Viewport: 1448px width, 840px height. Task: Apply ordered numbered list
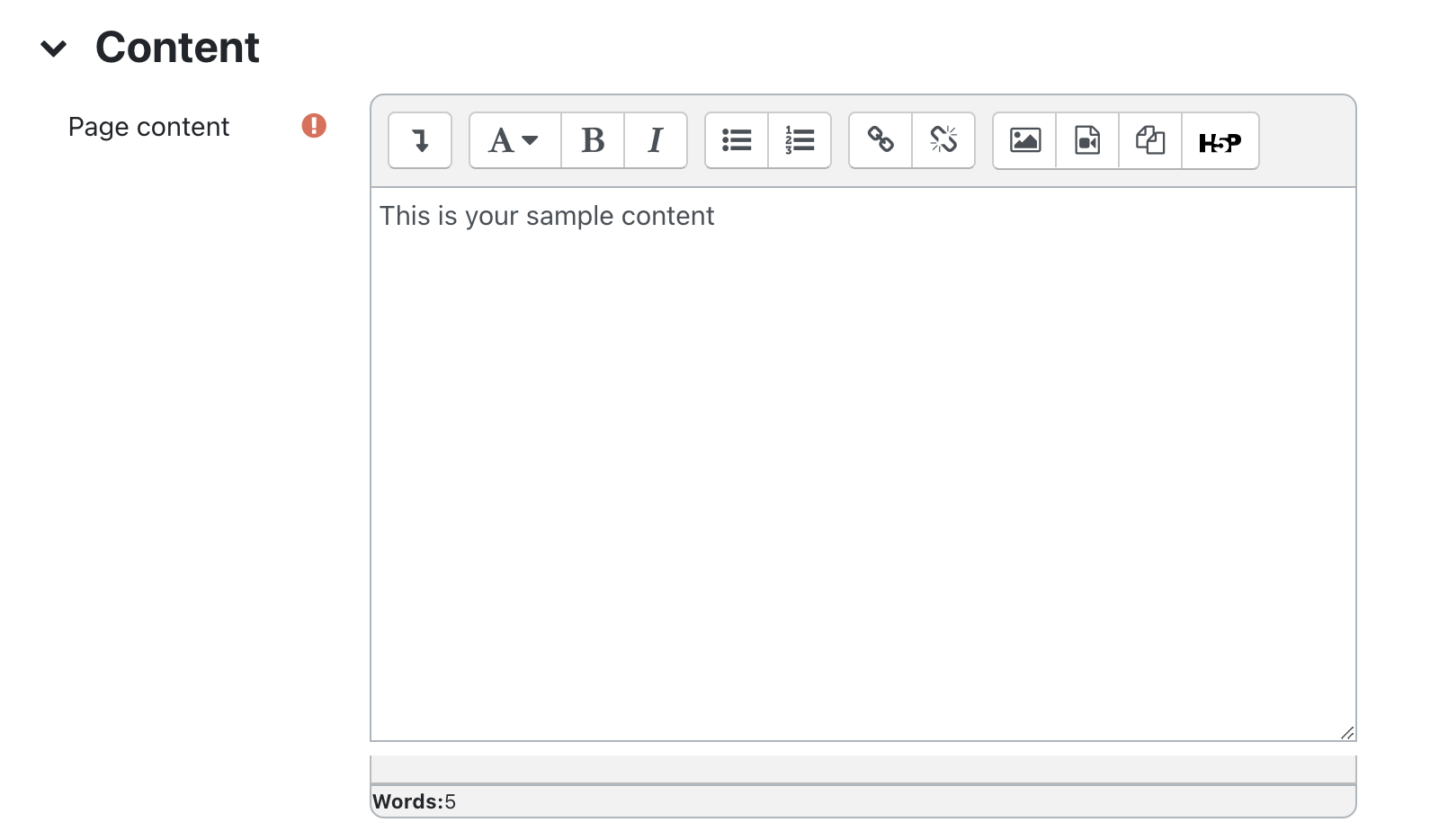coord(800,140)
